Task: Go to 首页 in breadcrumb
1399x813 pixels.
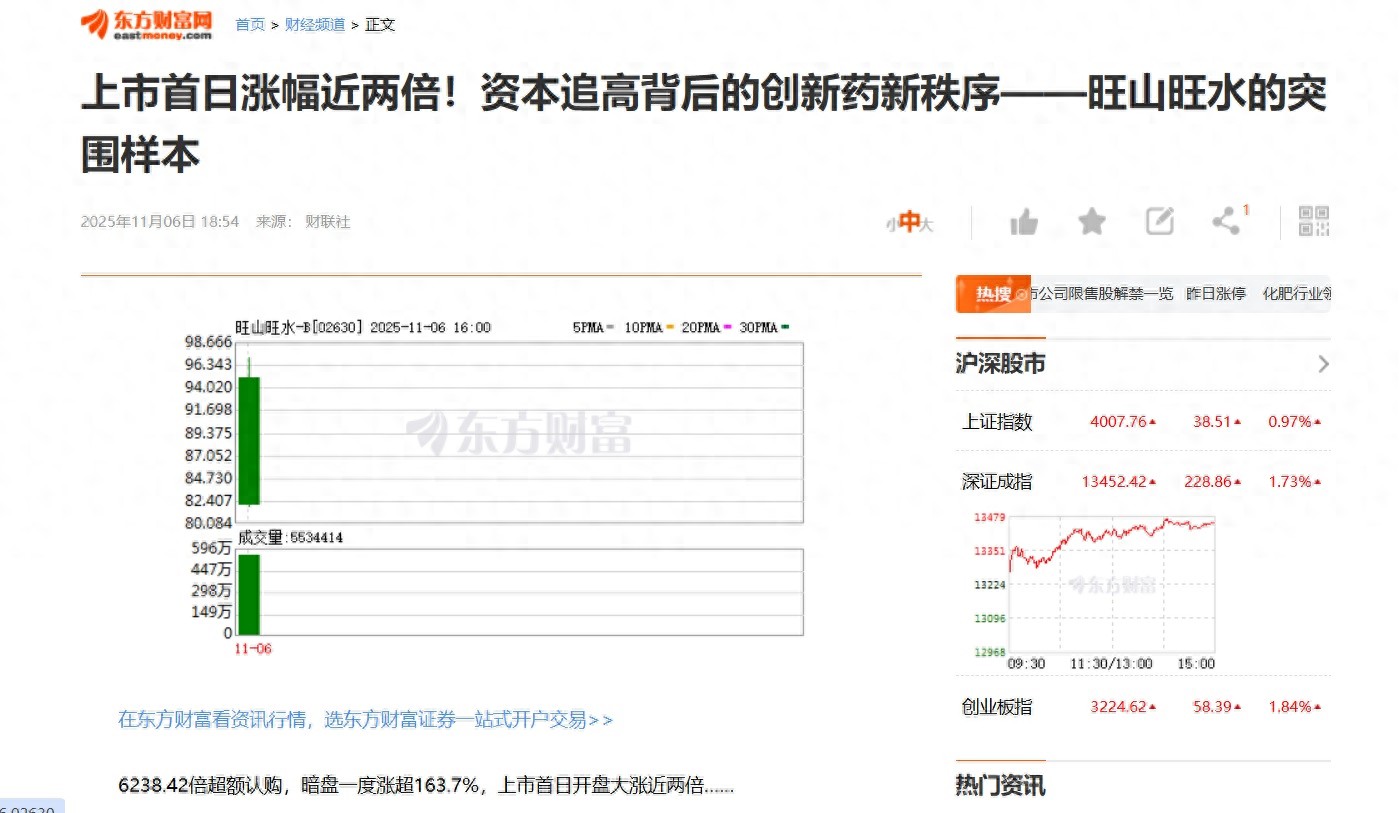Action: [250, 24]
